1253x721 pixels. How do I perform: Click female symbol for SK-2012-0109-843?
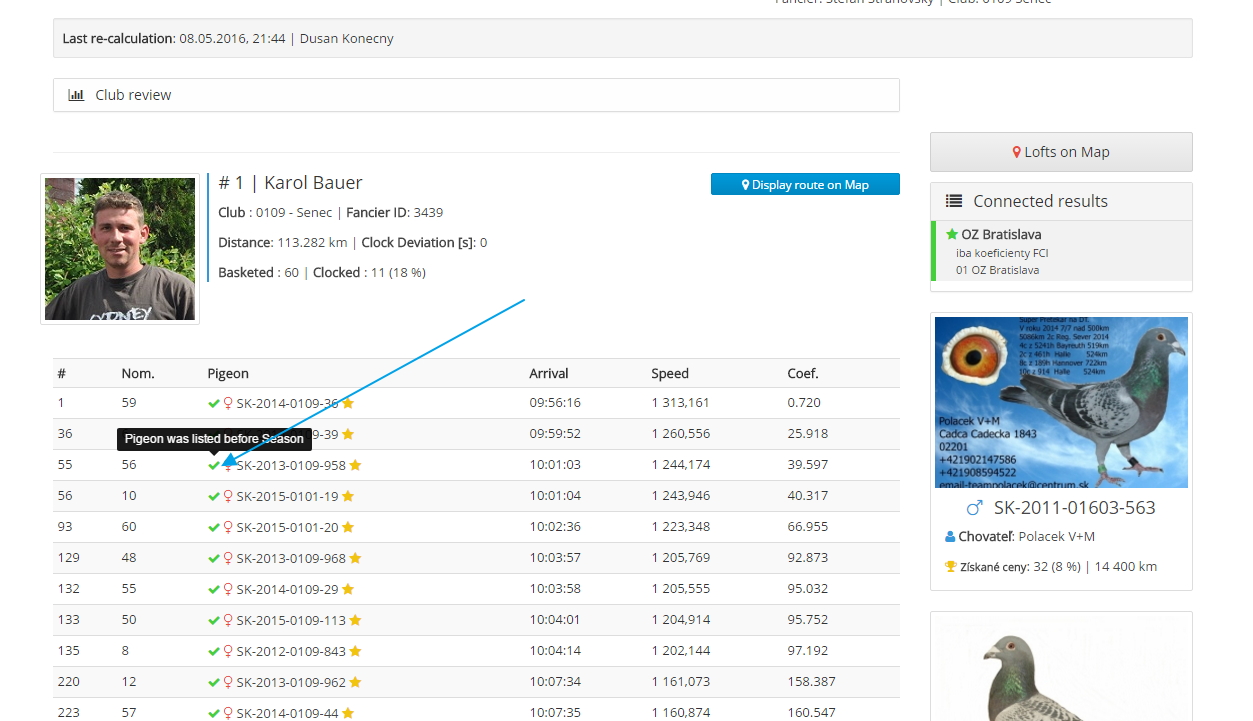[227, 651]
